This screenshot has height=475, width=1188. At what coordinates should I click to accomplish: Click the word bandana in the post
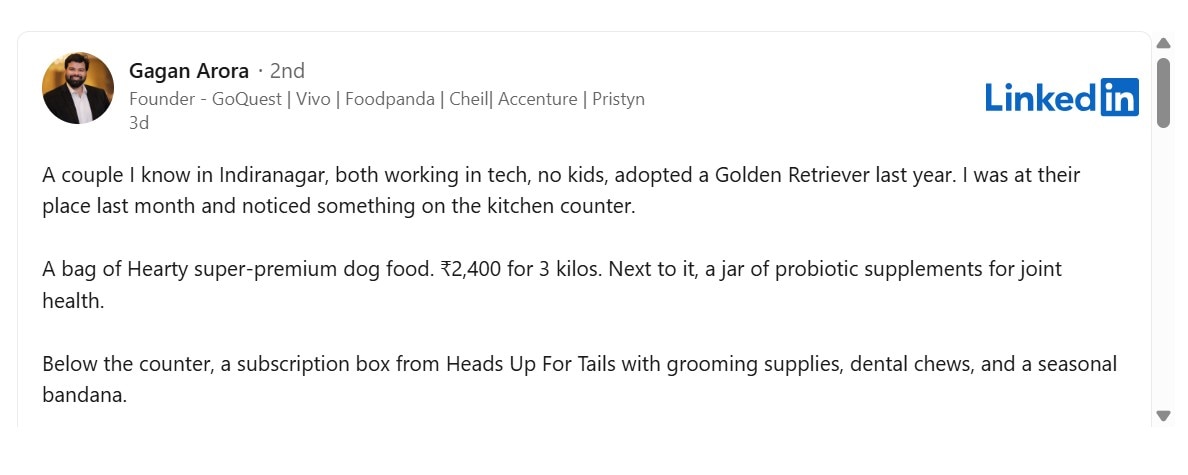[84, 395]
